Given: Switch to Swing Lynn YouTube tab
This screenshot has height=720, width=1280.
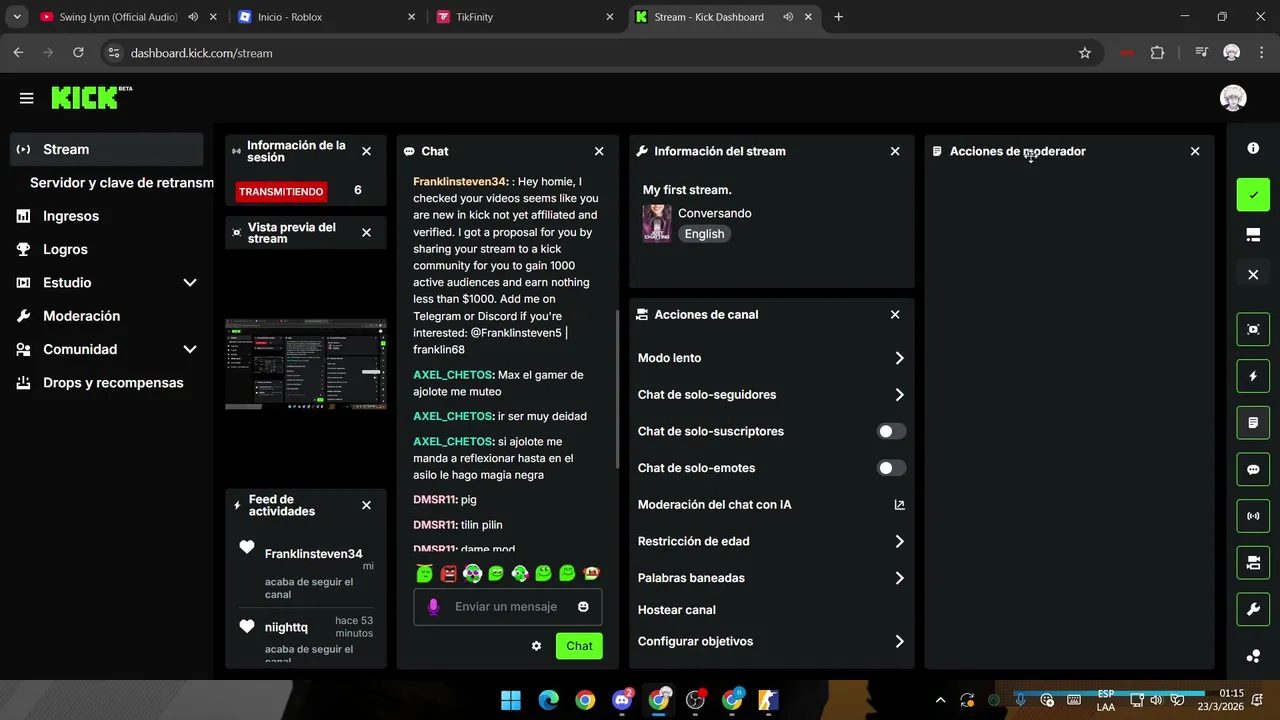Looking at the screenshot, I should 128,17.
